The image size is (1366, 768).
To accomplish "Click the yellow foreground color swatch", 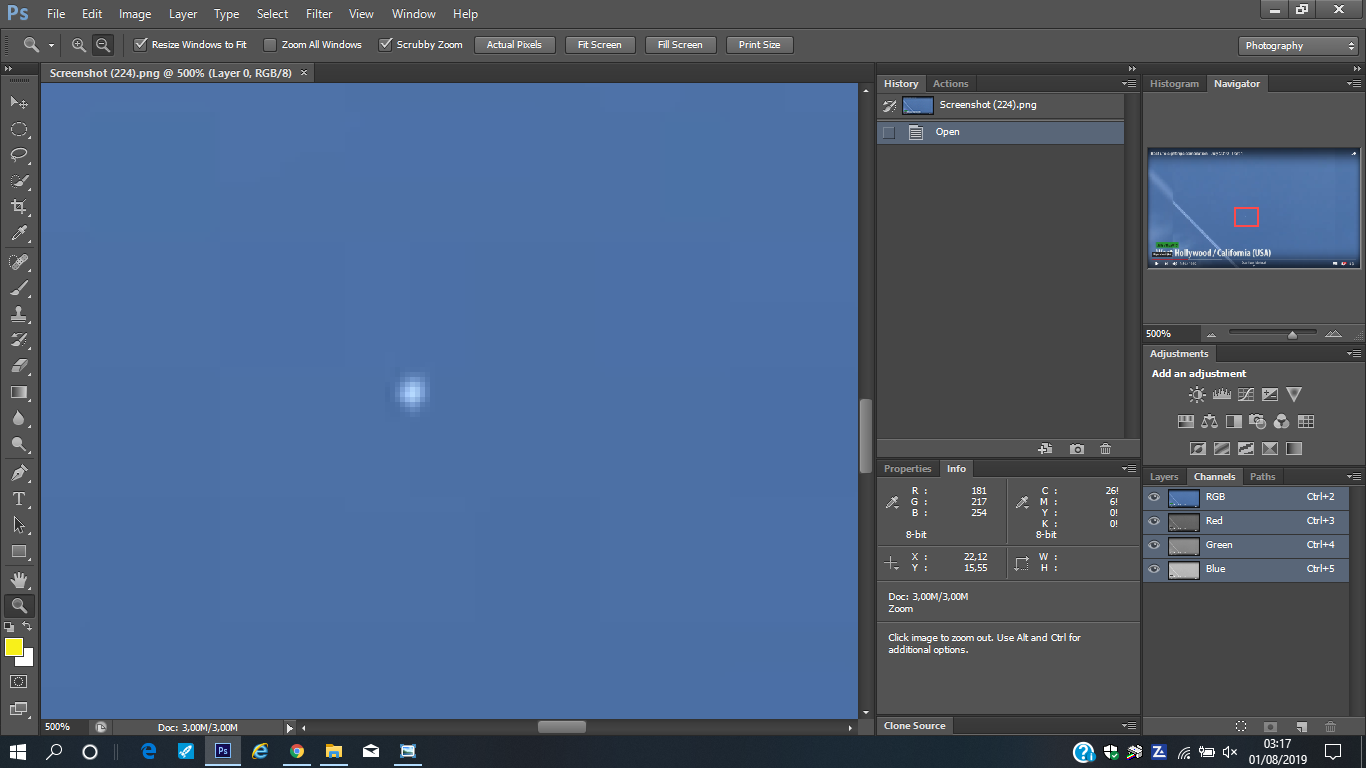I will [14, 648].
